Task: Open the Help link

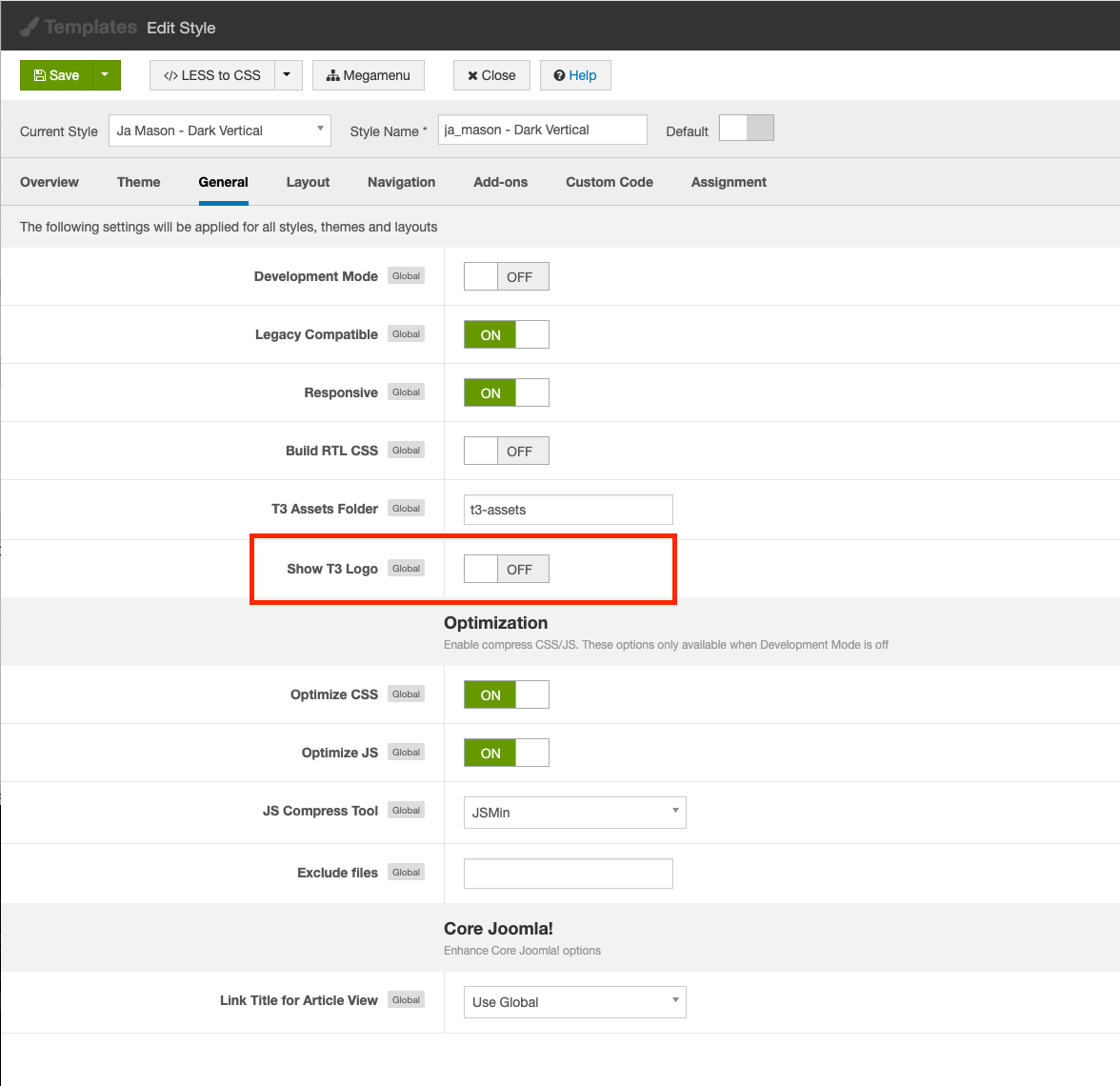Action: pos(575,75)
